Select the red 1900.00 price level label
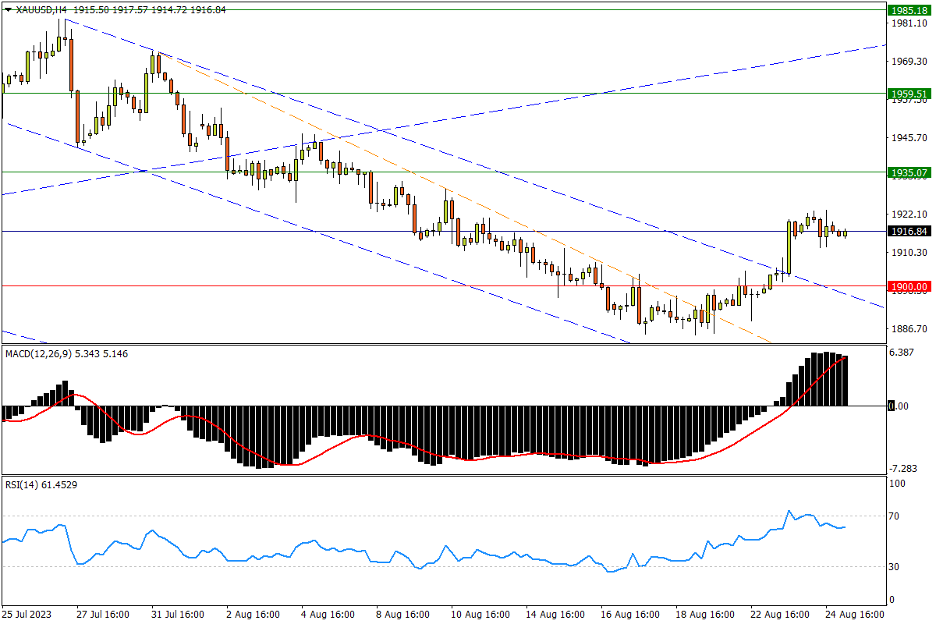This screenshot has height=624, width=936. (x=908, y=287)
